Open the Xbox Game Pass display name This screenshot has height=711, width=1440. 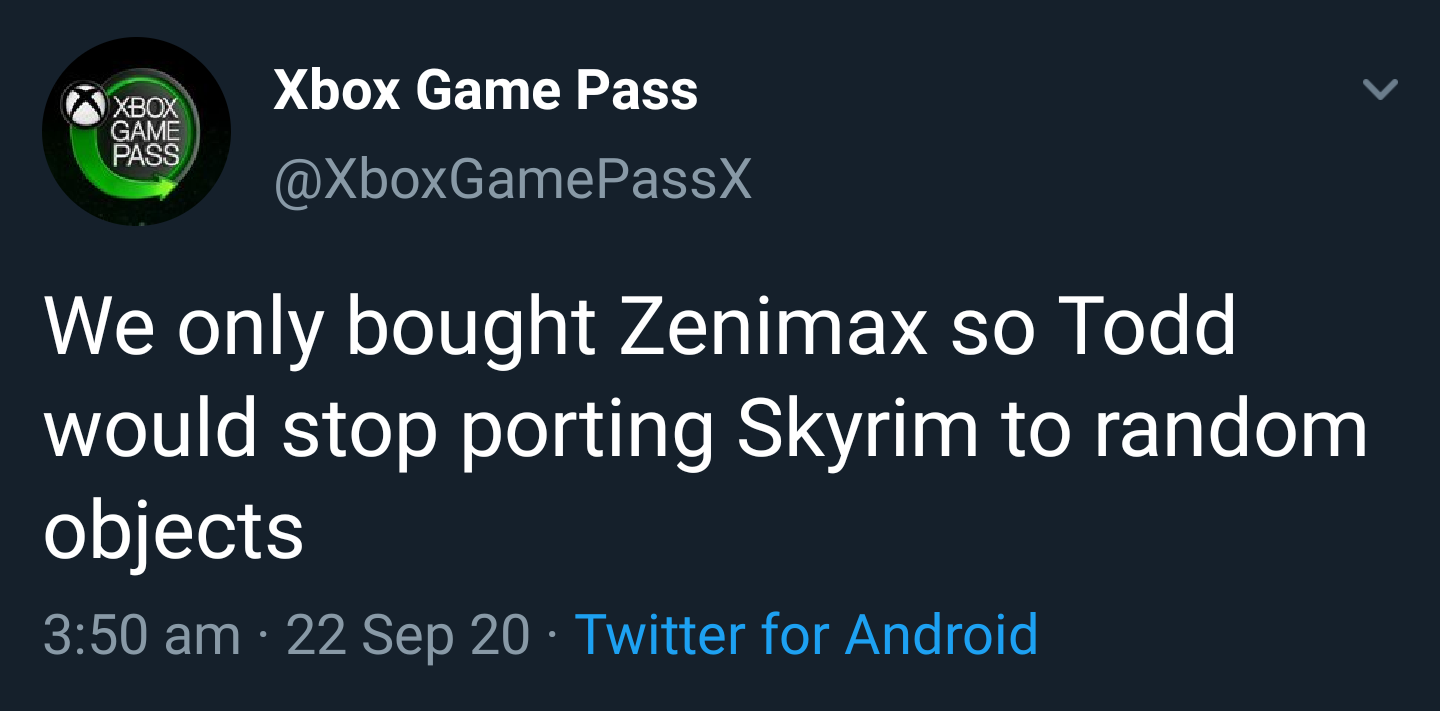click(485, 92)
